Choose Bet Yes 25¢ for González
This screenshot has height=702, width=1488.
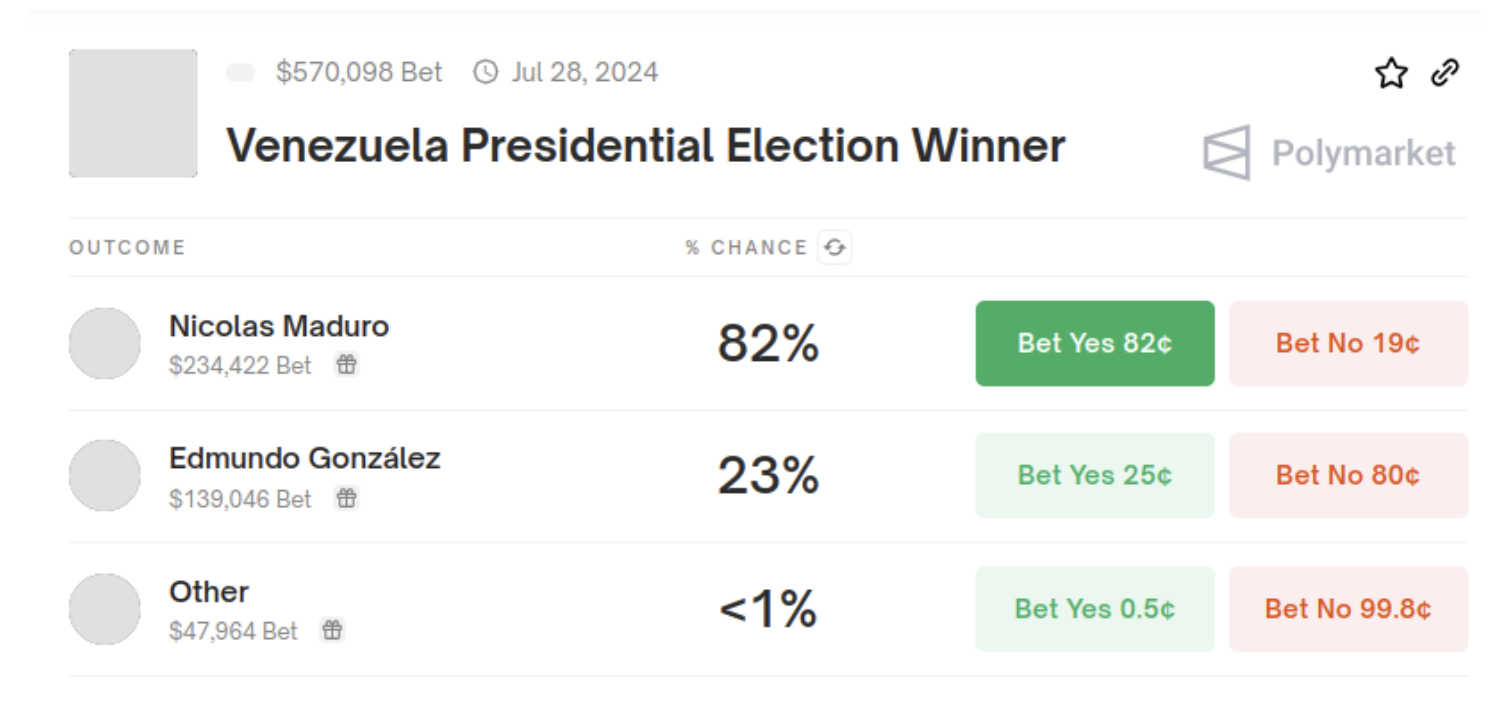click(1094, 475)
